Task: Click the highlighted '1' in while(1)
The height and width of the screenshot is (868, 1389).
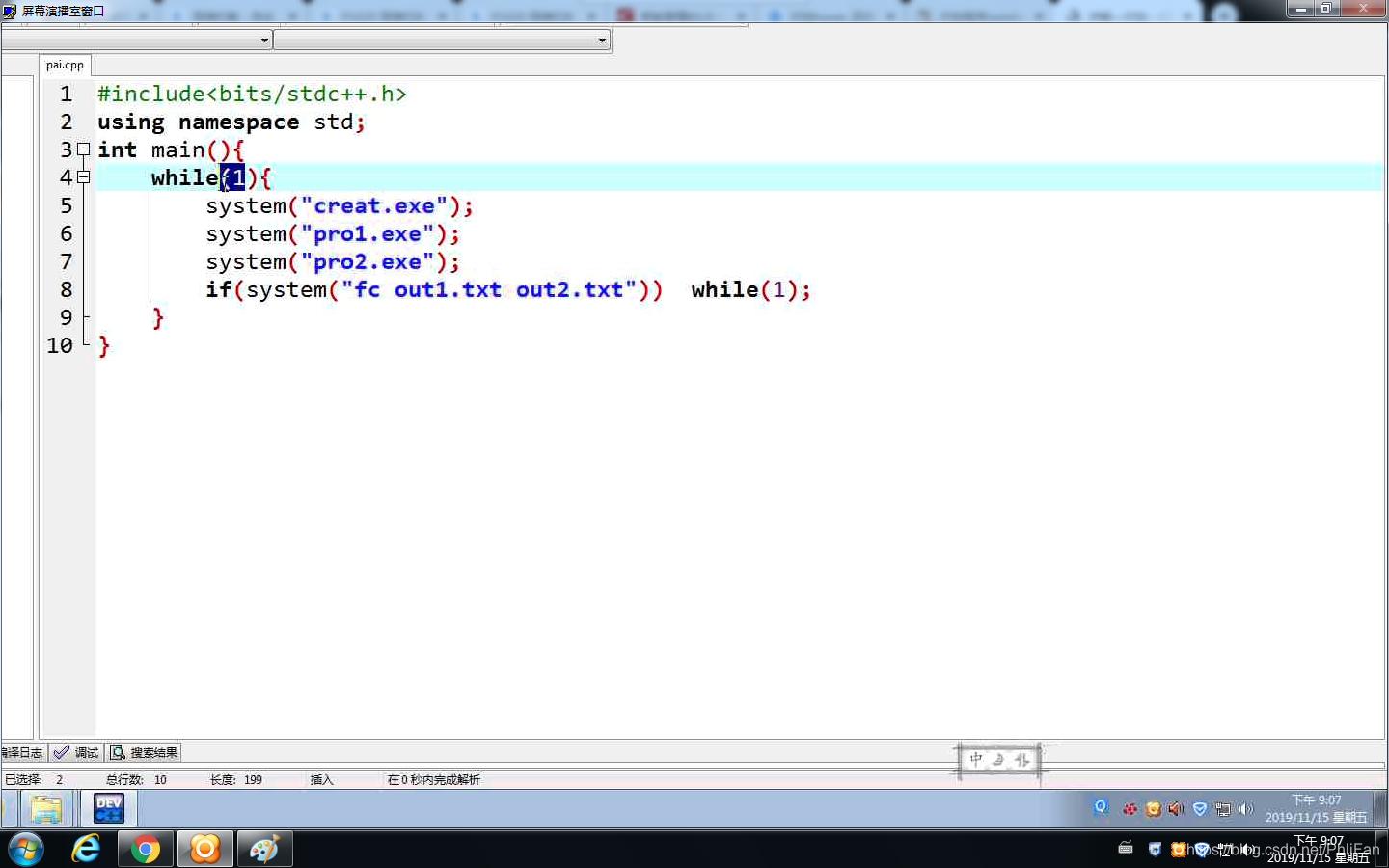Action: (238, 177)
